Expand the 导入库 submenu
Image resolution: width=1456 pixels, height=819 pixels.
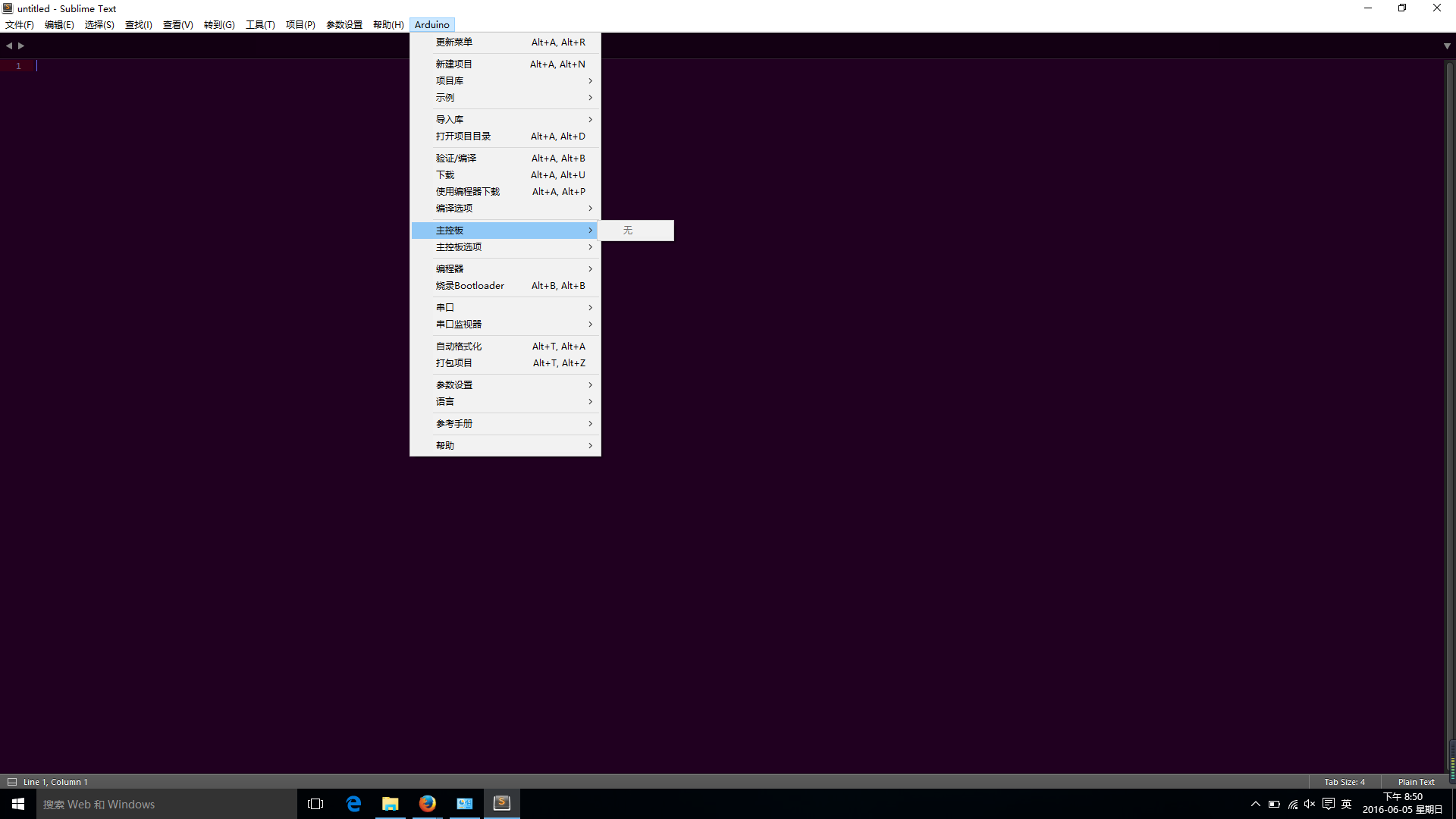click(506, 120)
